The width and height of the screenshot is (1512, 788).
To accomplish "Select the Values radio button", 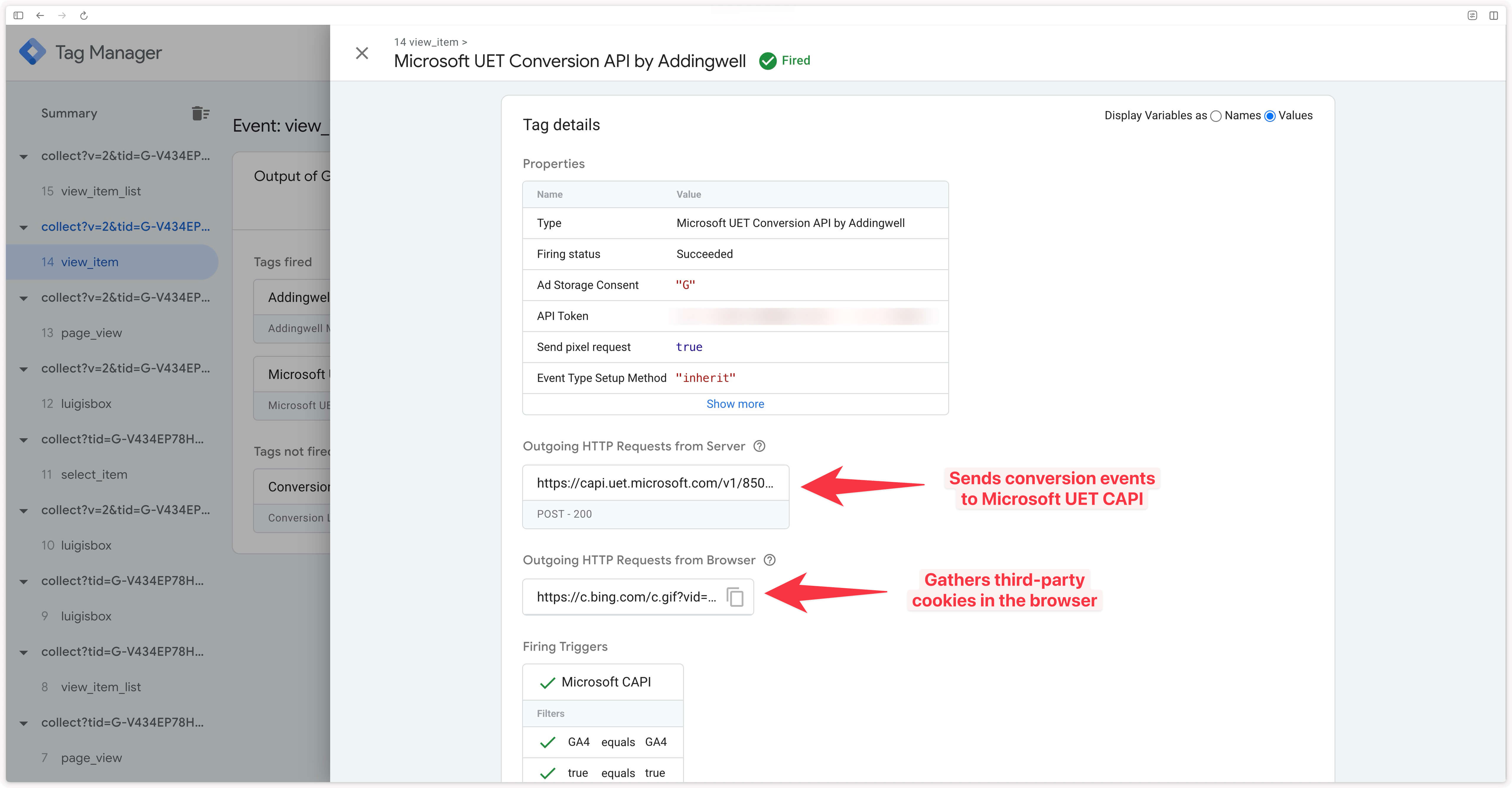I will coord(1270,116).
